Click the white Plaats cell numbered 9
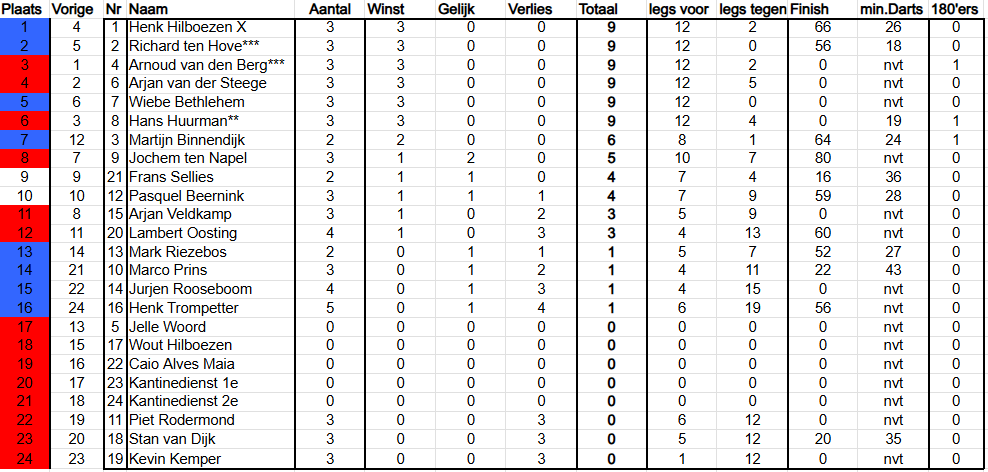Screen dimensions: 988x472 [x=25, y=177]
